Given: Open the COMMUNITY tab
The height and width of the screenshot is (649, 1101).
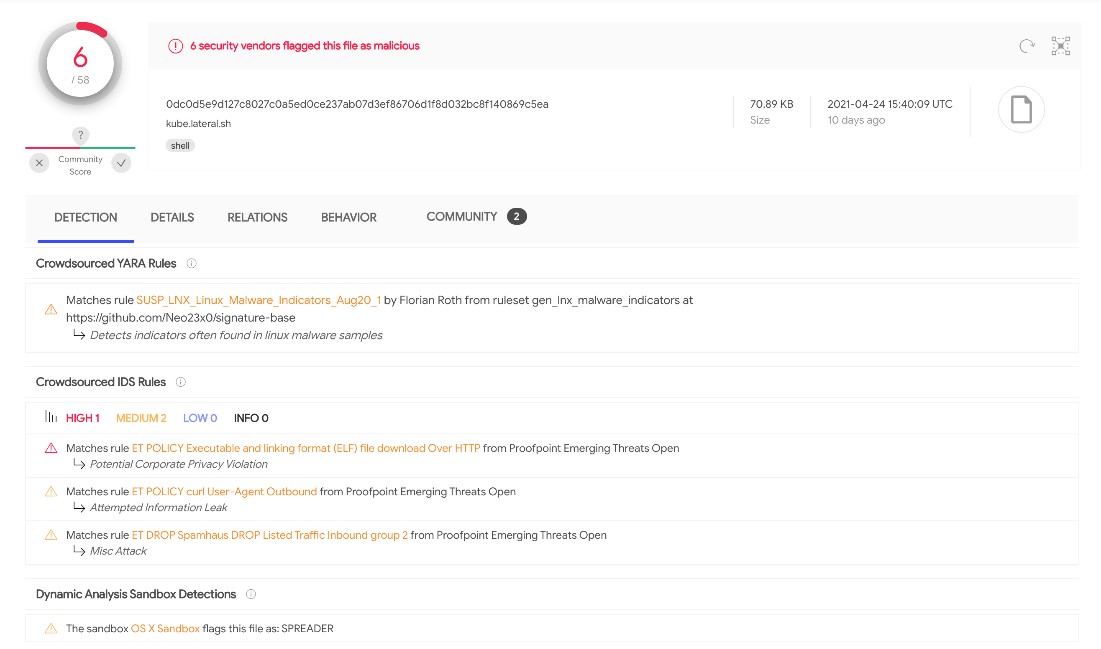Looking at the screenshot, I should tap(461, 217).
